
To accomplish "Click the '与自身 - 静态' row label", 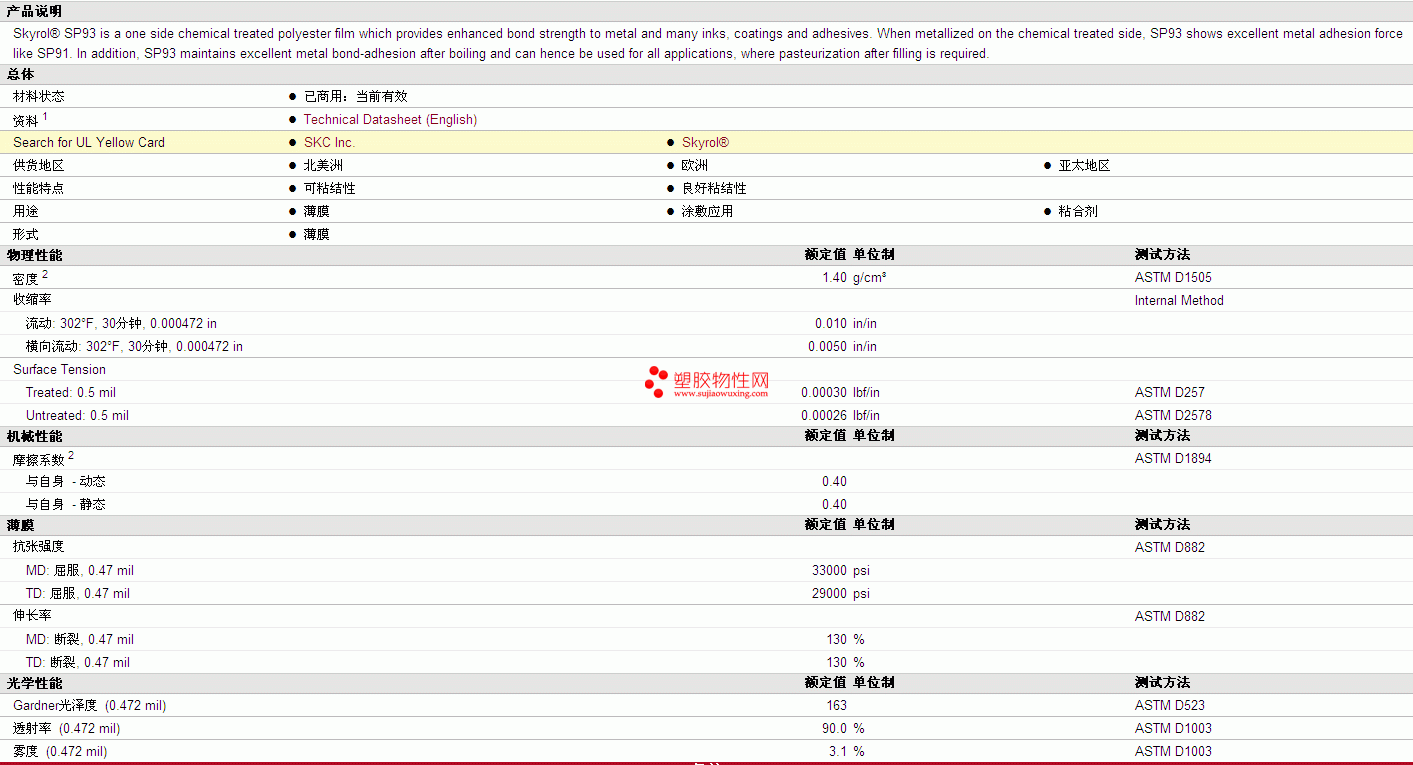I will 65,504.
